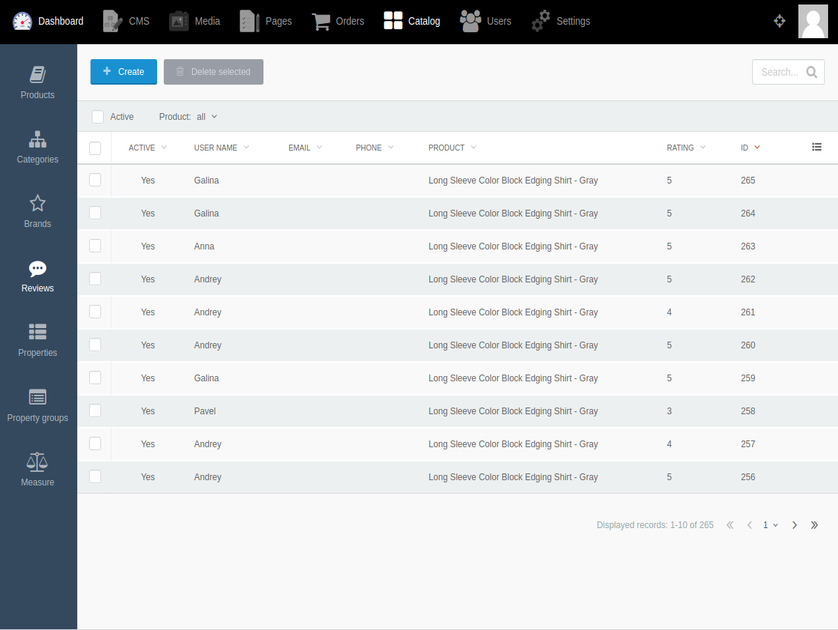Screen dimensions: 838x630
Task: Go to Properties list icon
Action: click(x=37, y=332)
